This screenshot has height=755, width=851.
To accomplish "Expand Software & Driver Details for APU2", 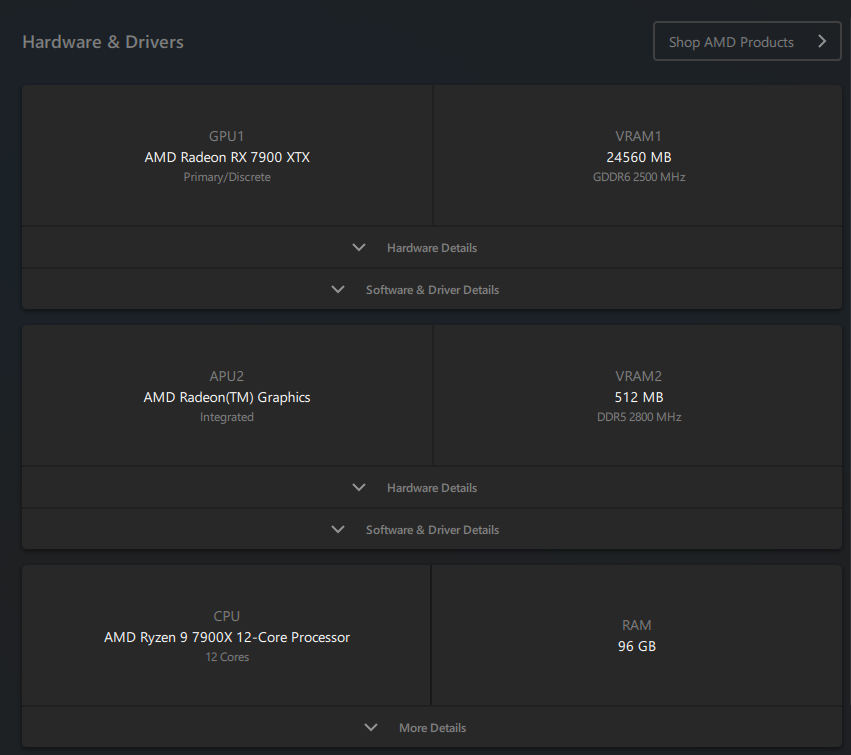I will coord(432,530).
